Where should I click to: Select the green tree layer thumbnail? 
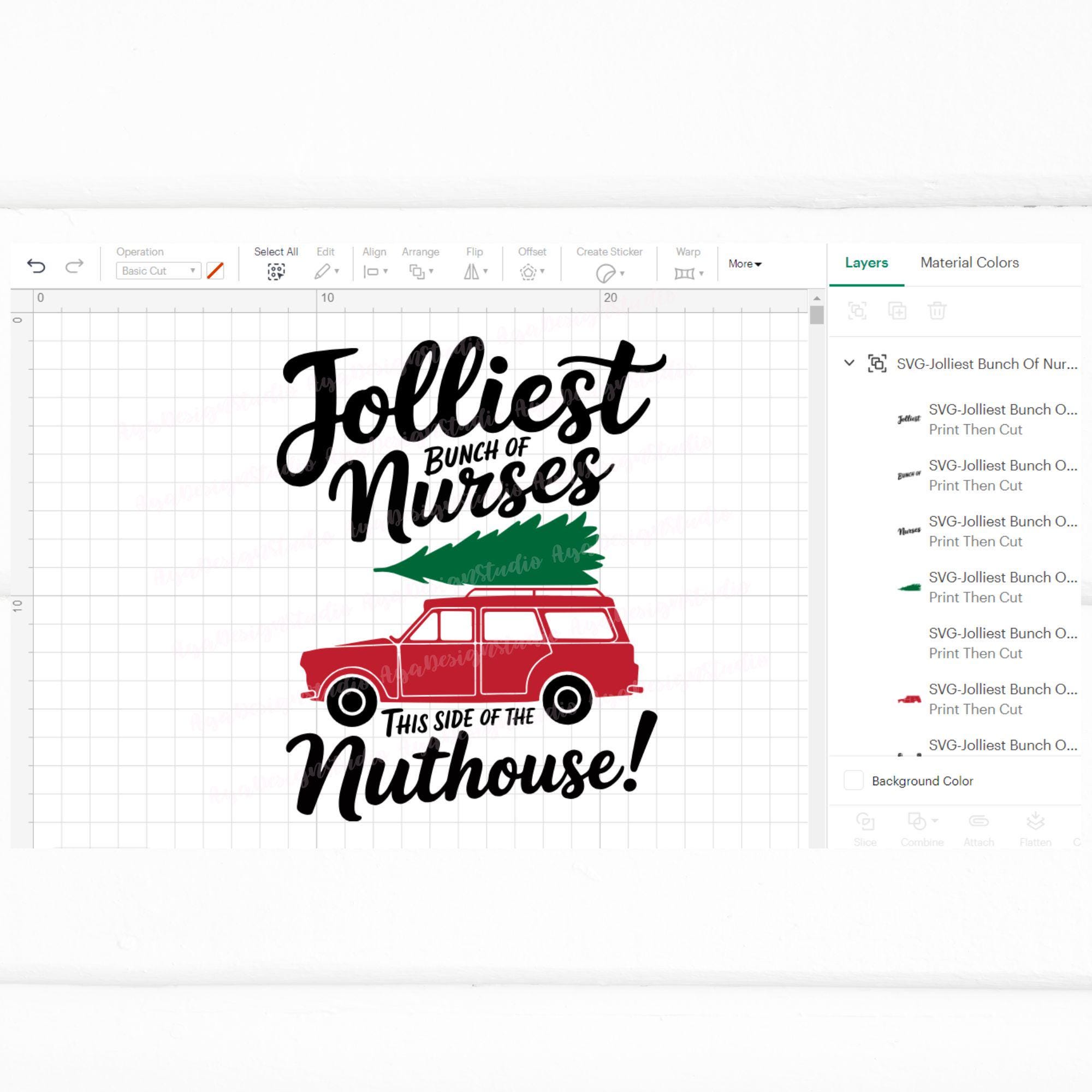click(x=909, y=587)
